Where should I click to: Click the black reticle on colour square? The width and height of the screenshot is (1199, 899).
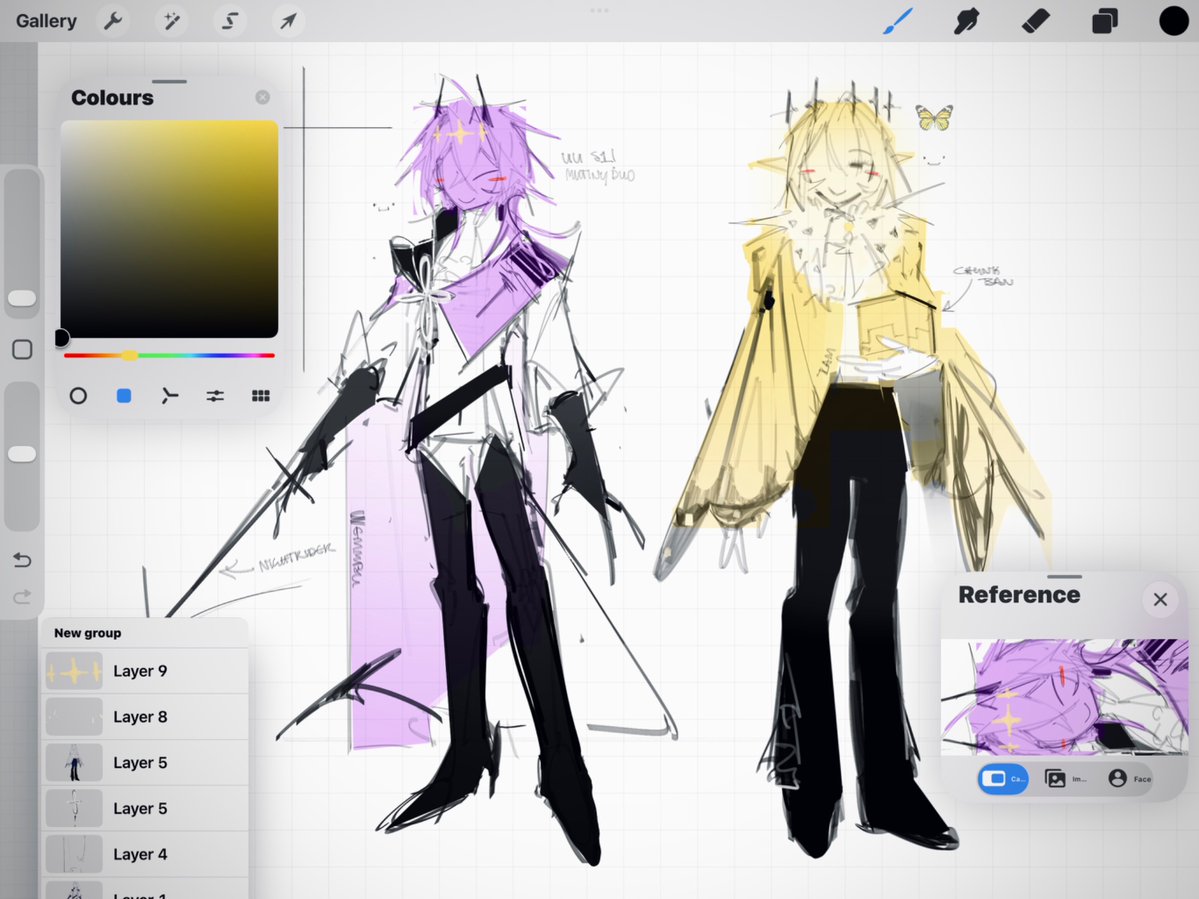click(61, 338)
